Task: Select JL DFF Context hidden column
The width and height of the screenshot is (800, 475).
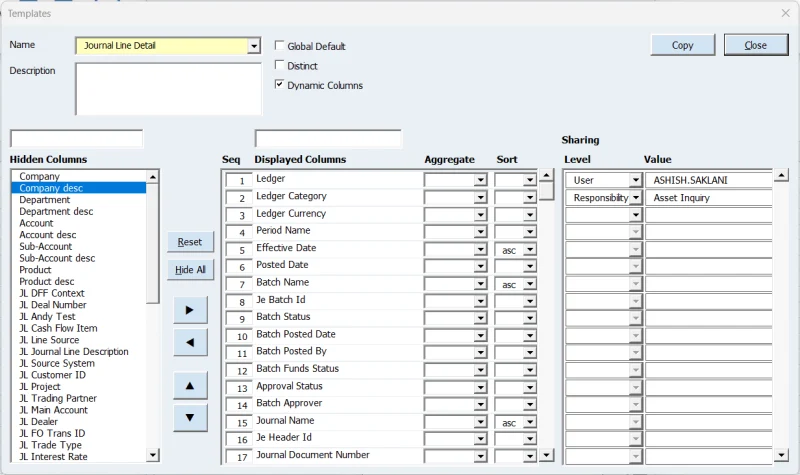Action: [79, 293]
